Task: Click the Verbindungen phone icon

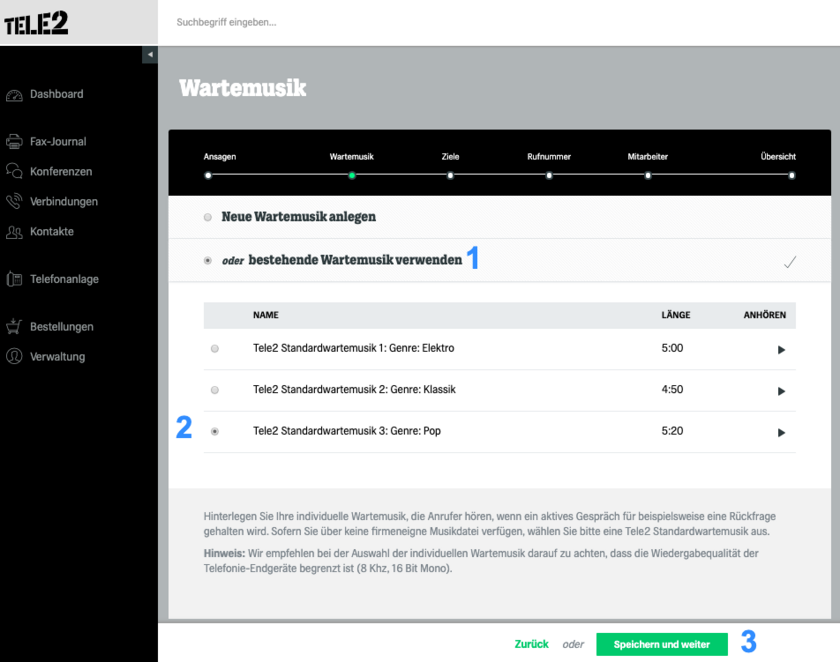Action: (14, 201)
